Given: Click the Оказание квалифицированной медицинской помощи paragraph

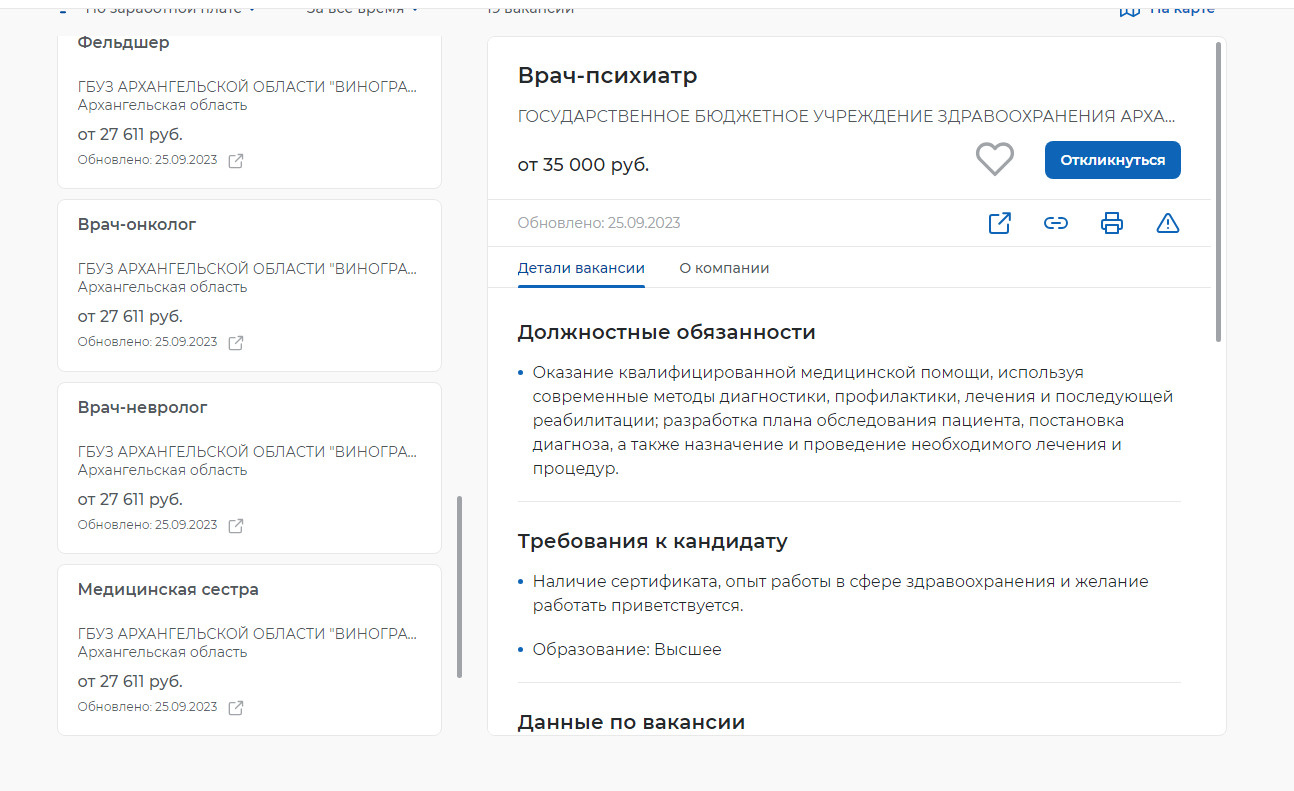Looking at the screenshot, I should point(853,421).
